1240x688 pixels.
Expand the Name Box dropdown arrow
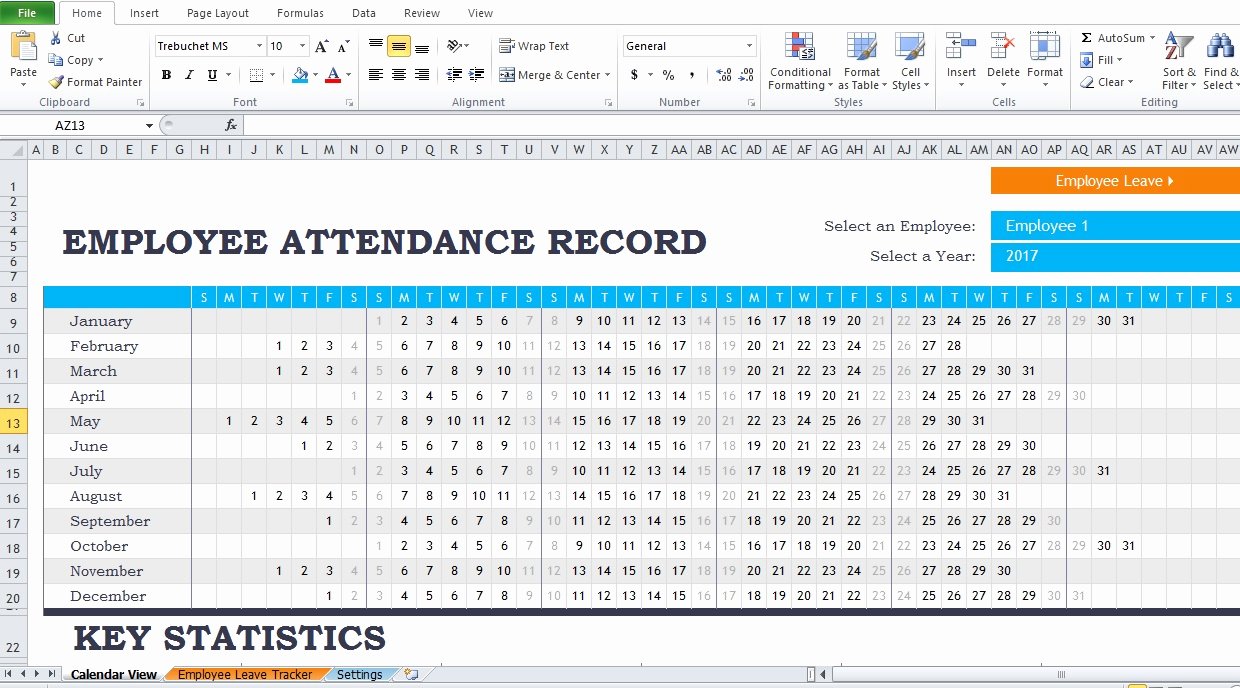[x=149, y=125]
